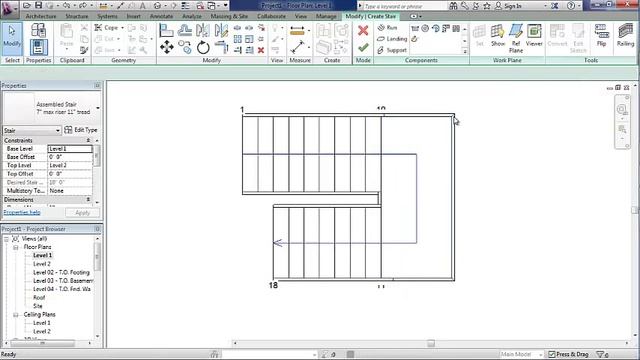Image resolution: width=640 pixels, height=360 pixels.
Task: Open the Architecture ribbon tab
Action: click(41, 16)
